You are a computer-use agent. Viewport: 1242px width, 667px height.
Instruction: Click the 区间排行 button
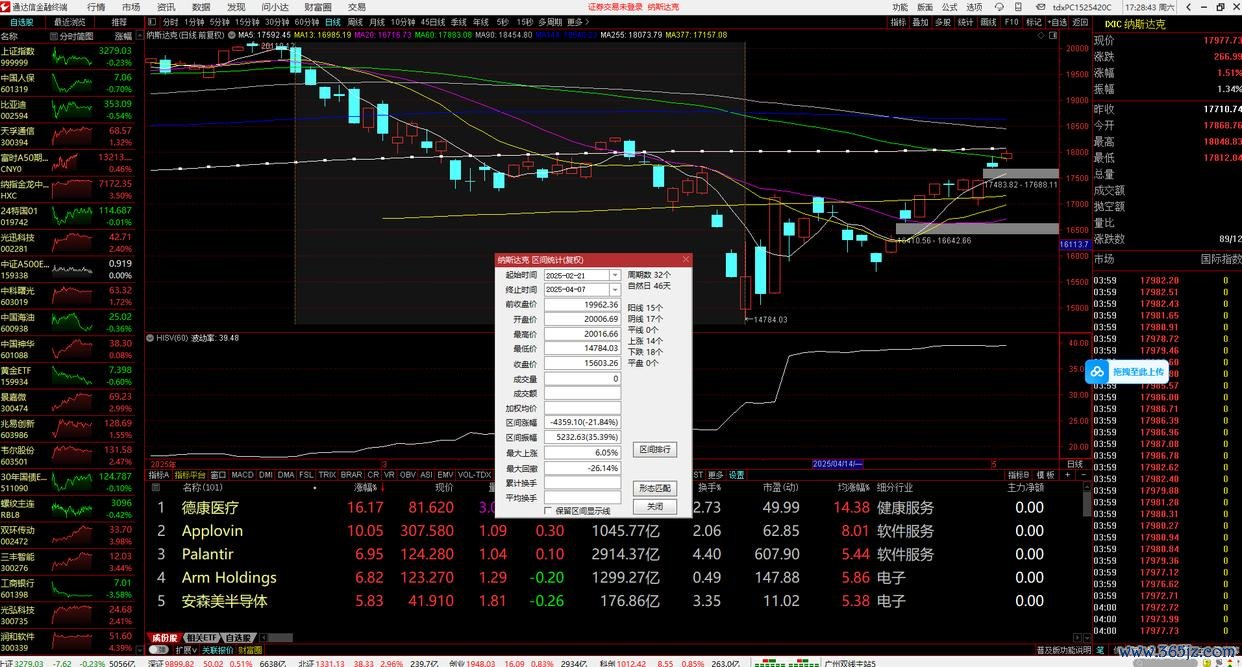[655, 450]
